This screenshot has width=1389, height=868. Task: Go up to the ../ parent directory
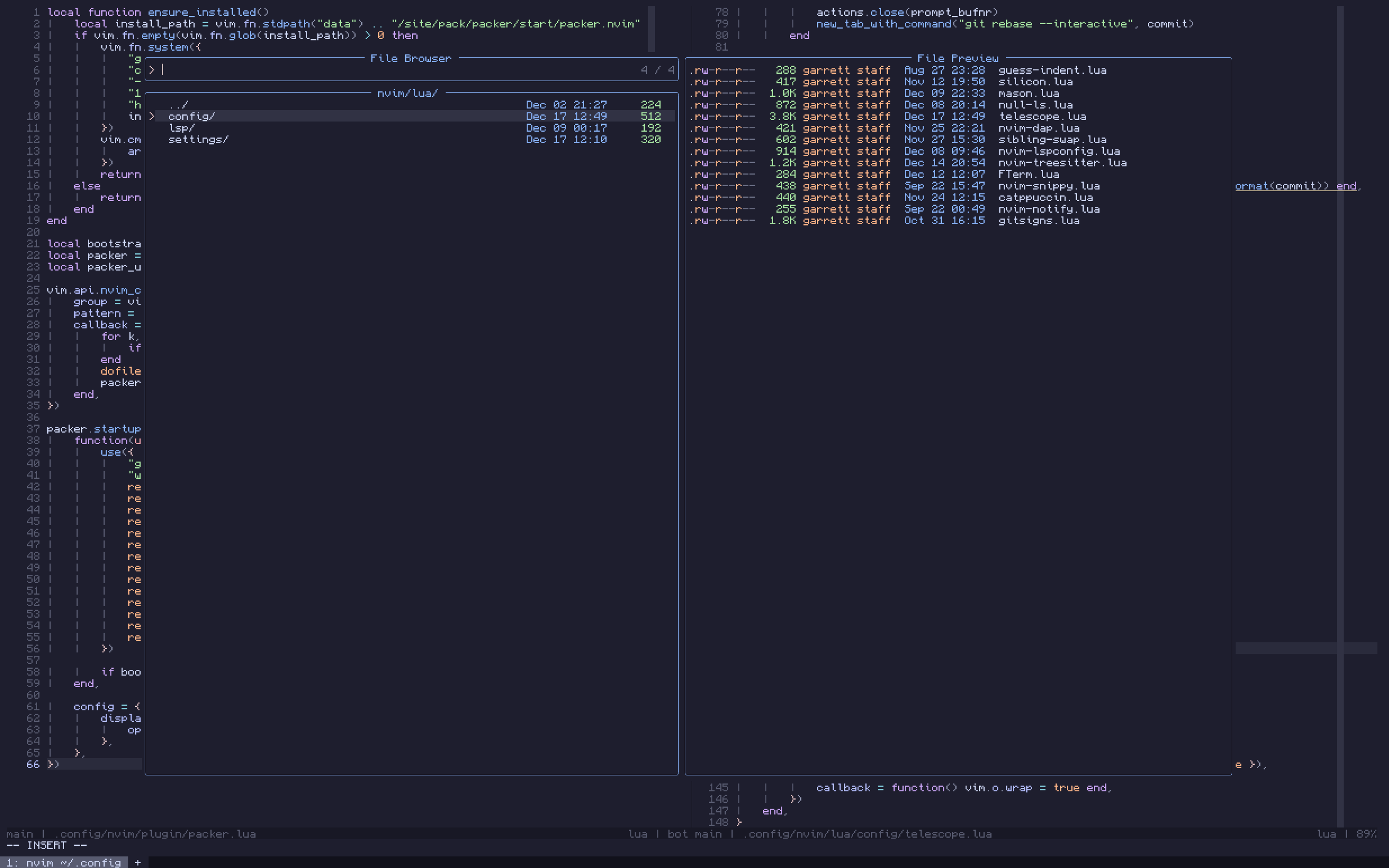[x=178, y=105]
